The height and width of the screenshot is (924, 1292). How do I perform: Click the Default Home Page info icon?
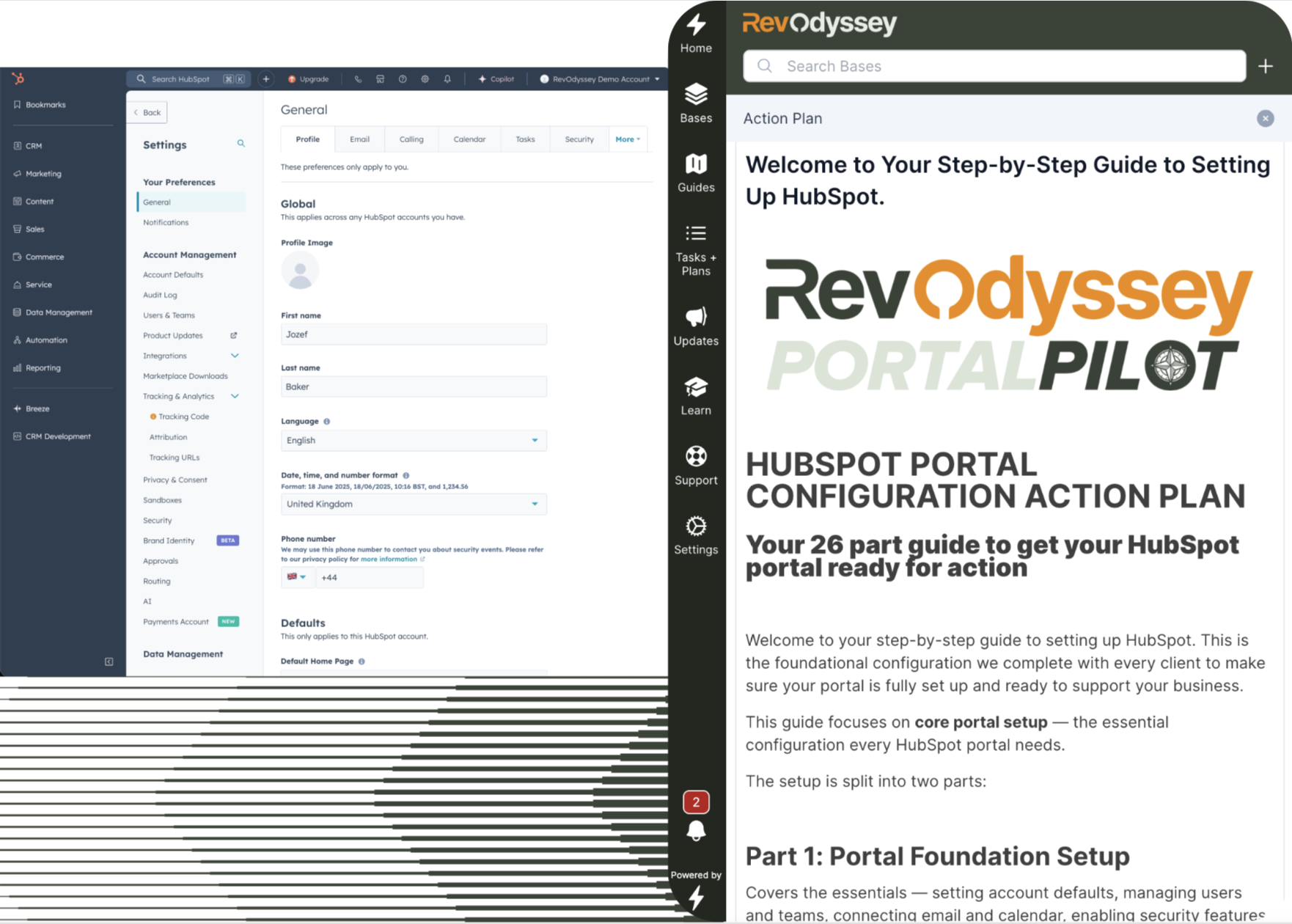361,661
